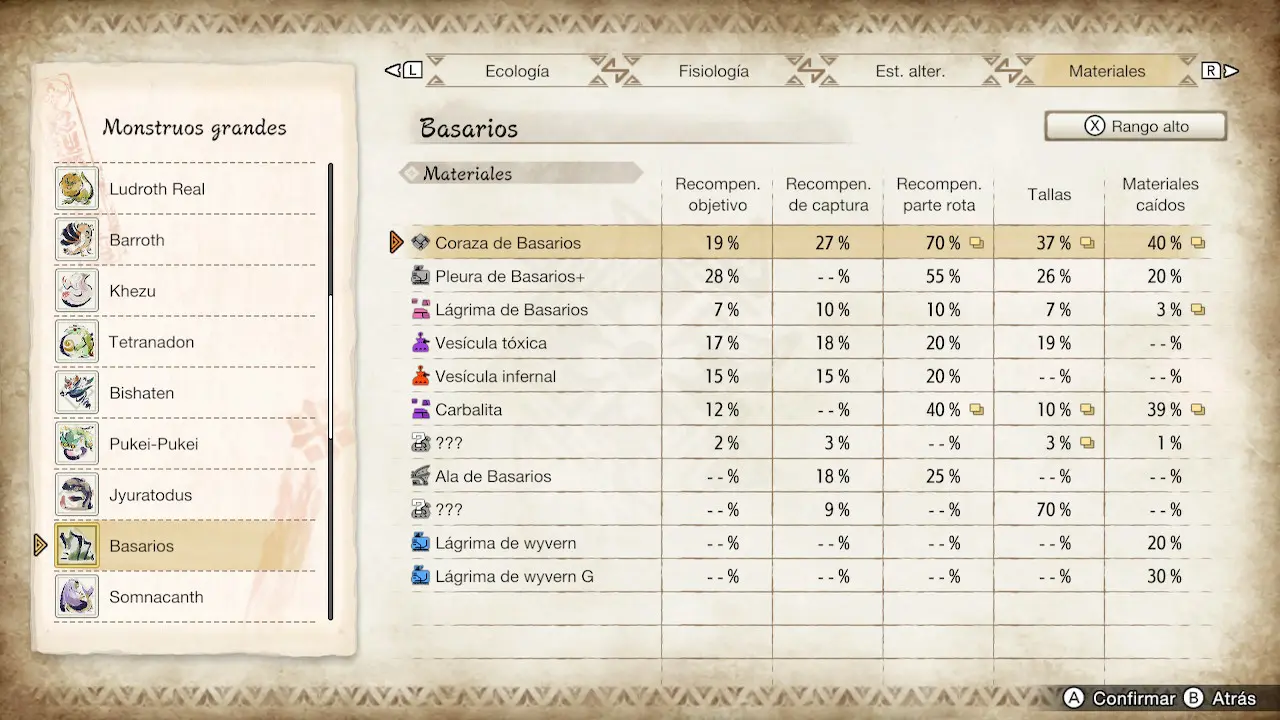
Task: Switch to the Ecología tab
Action: coord(517,71)
